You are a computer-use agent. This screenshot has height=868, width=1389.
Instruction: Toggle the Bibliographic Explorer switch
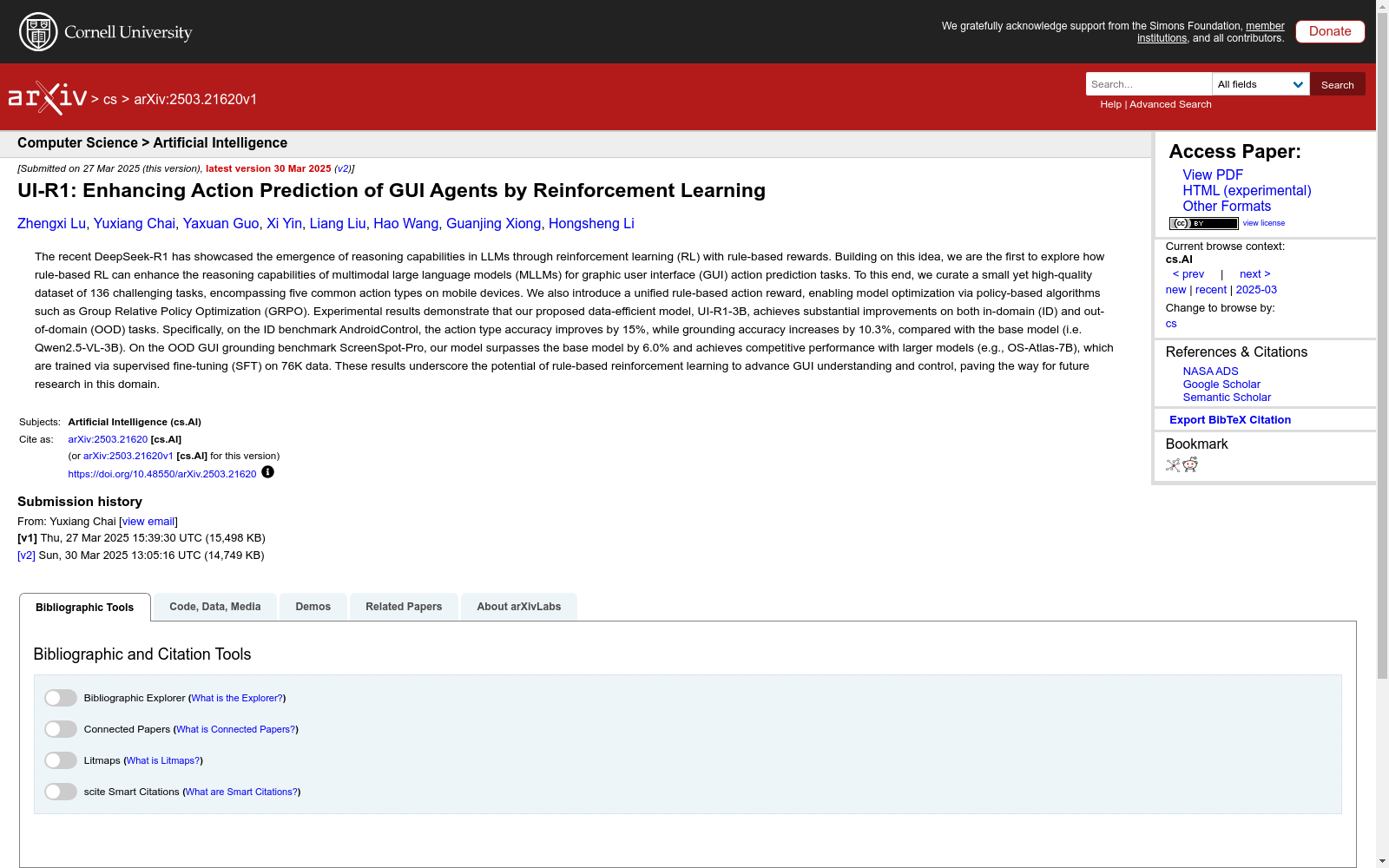tap(61, 698)
